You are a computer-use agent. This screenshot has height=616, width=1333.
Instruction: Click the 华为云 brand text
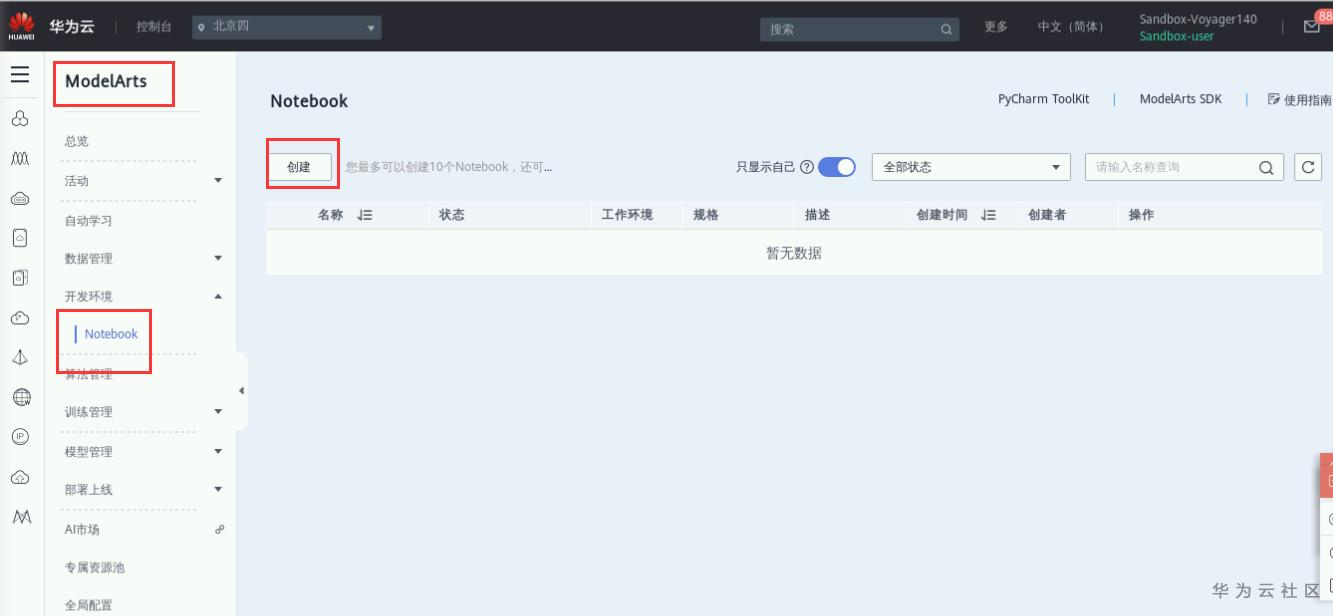72,27
